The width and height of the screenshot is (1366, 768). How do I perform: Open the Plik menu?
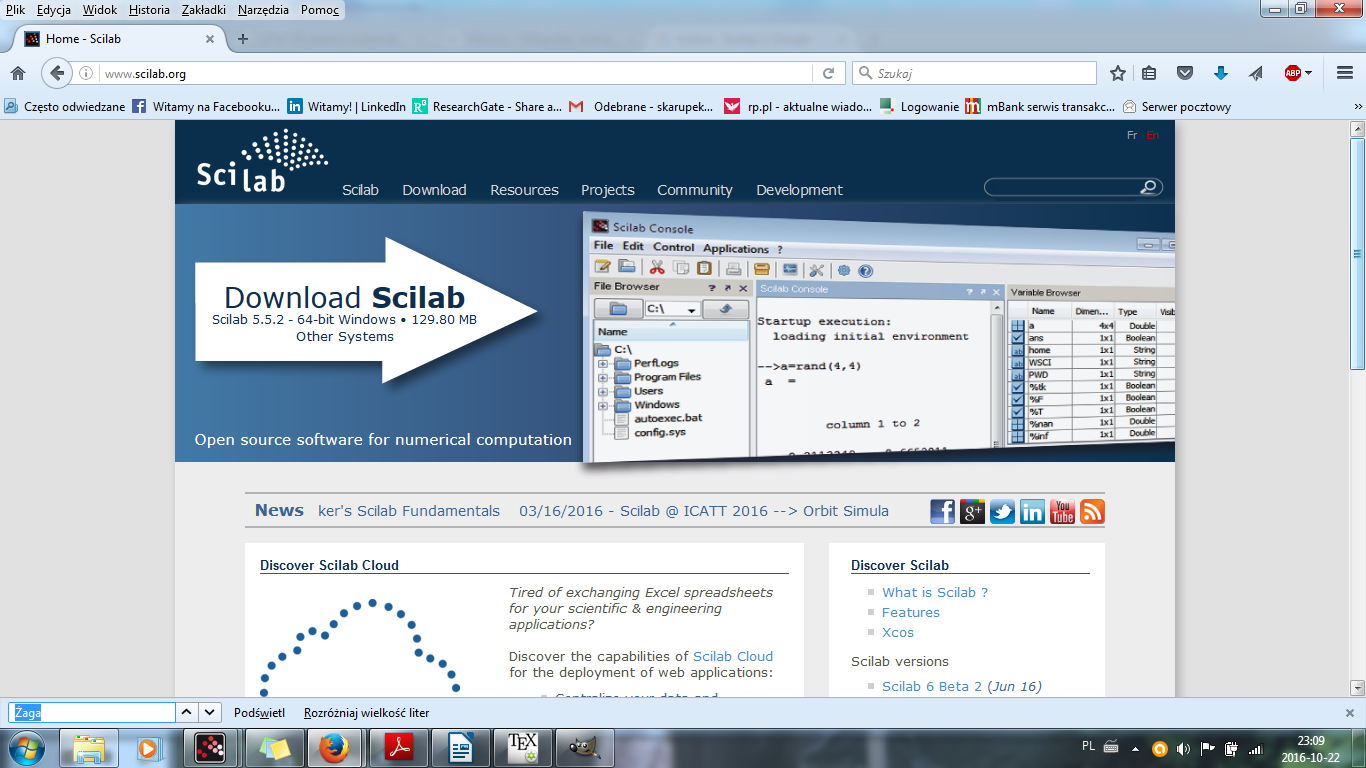(x=15, y=10)
